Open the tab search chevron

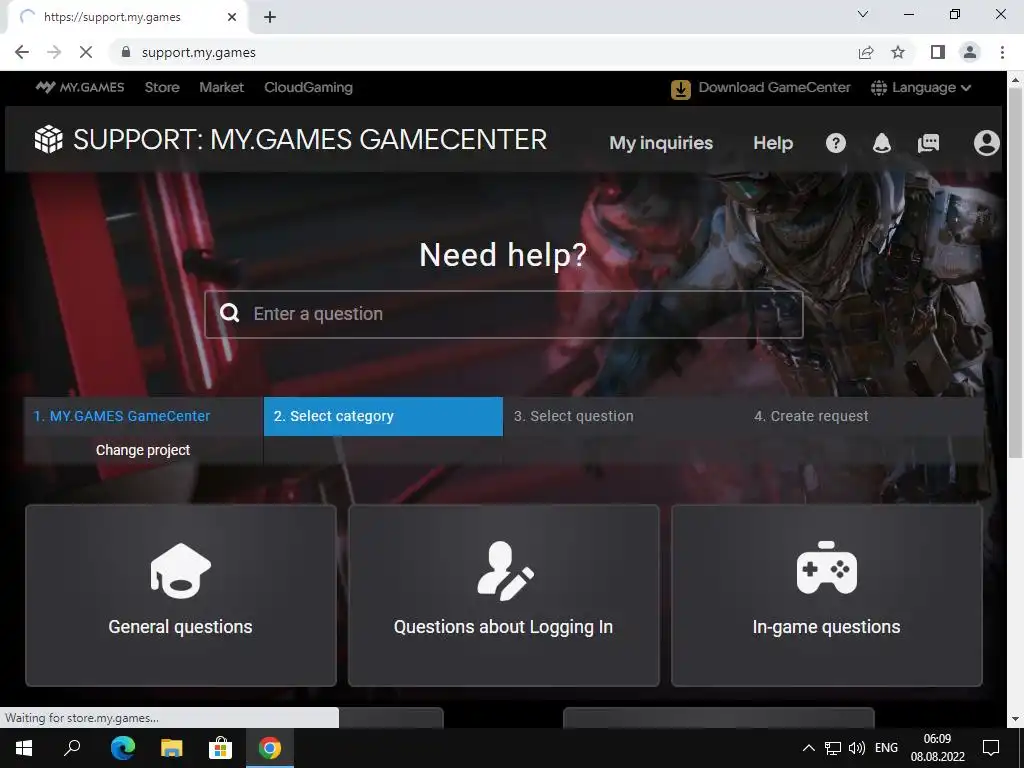[863, 14]
